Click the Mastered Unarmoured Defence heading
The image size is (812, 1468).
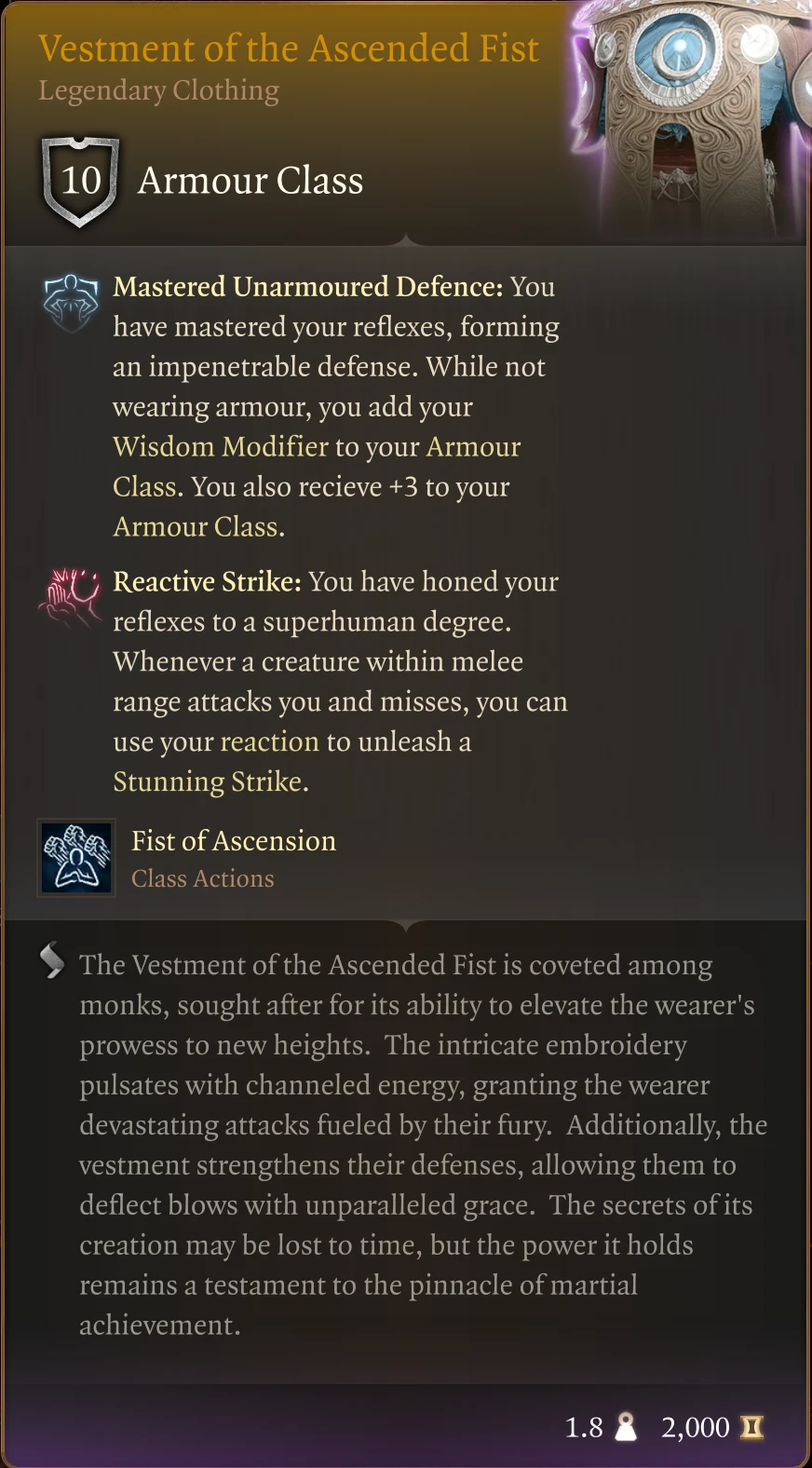[x=308, y=287]
